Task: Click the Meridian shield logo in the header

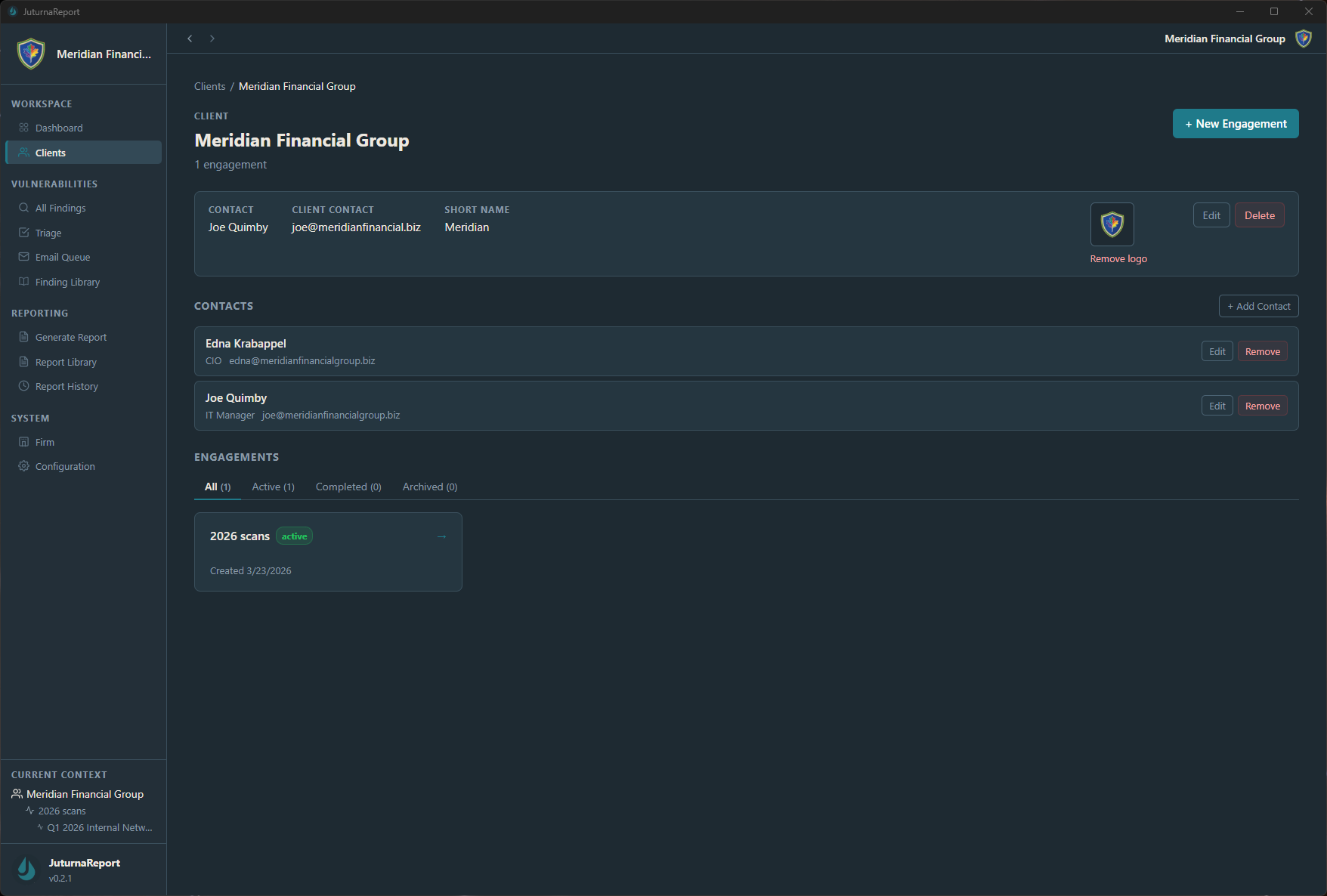Action: 1303,39
